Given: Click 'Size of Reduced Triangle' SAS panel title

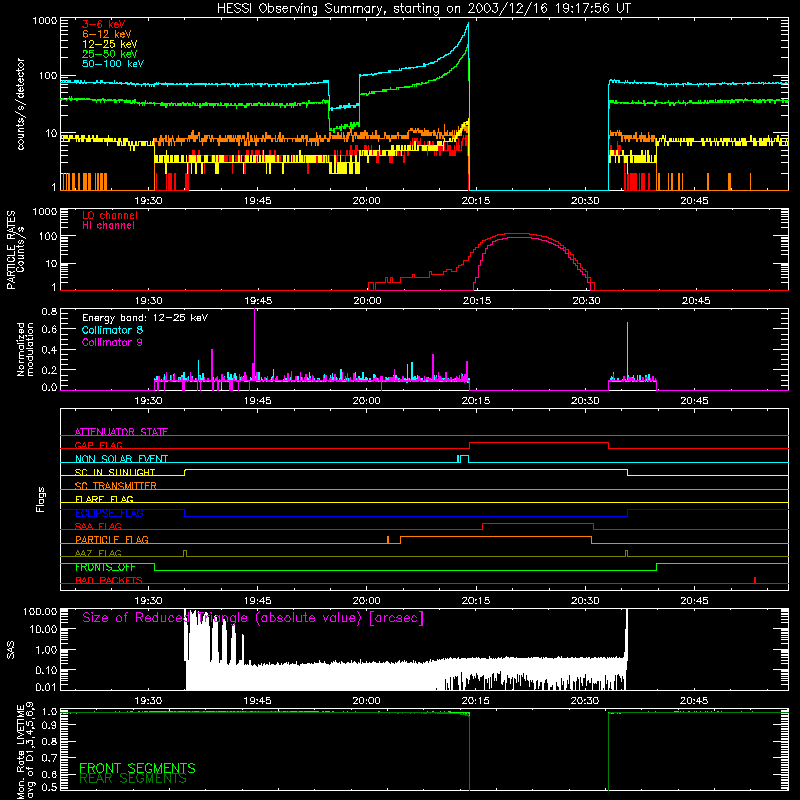Looking at the screenshot, I should point(253,618).
